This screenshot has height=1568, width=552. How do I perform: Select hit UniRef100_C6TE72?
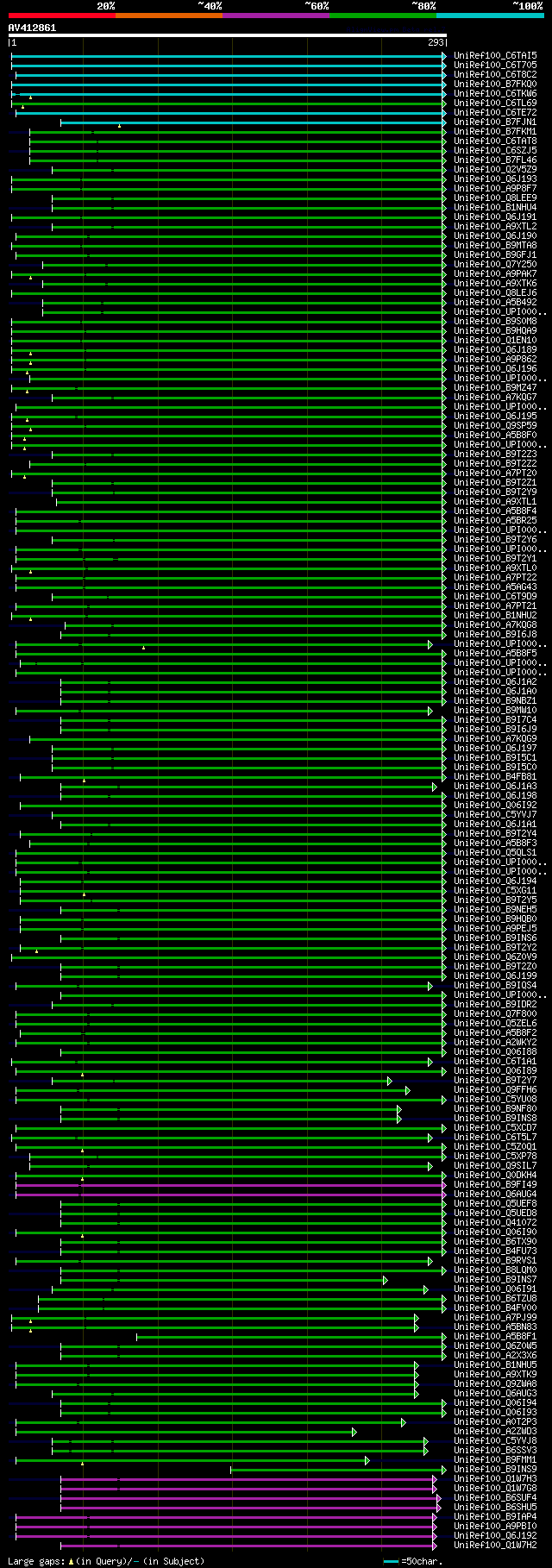pos(495,112)
